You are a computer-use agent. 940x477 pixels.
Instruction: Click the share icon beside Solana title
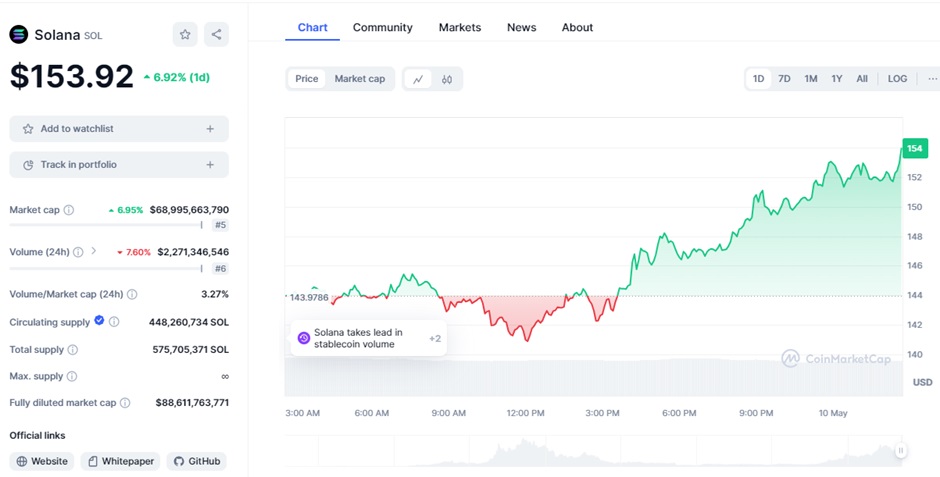click(x=217, y=34)
